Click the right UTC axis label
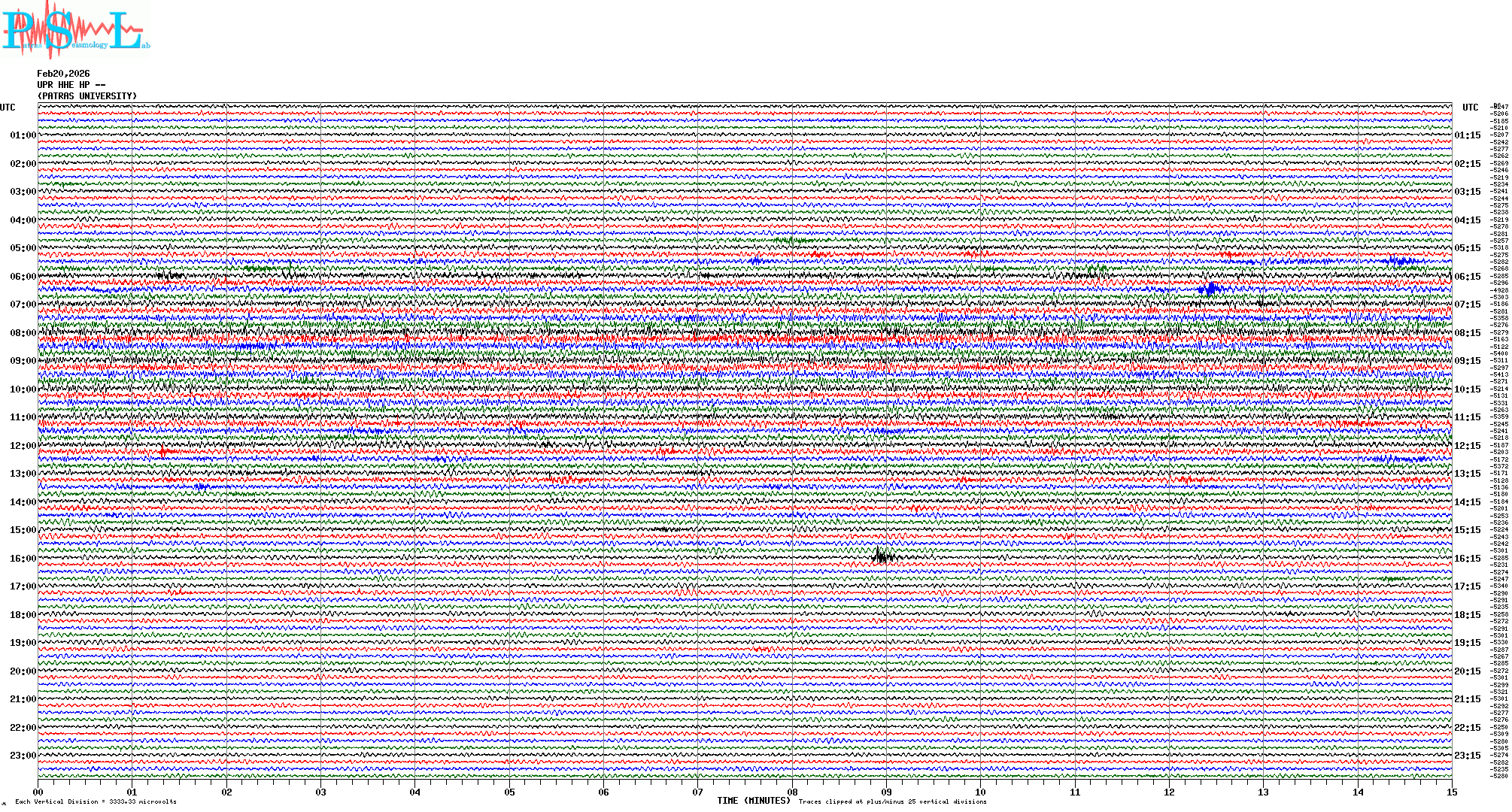1512x812 pixels. (1470, 108)
